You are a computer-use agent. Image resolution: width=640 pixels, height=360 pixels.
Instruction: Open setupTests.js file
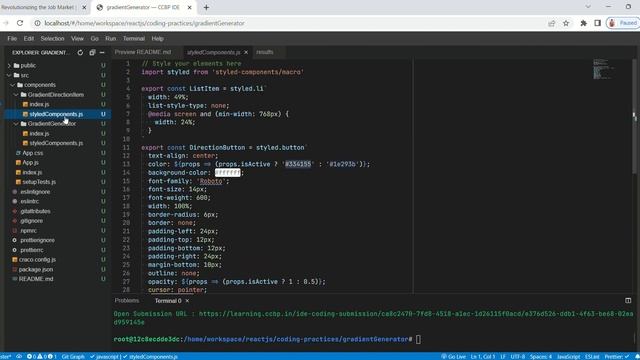(39, 182)
